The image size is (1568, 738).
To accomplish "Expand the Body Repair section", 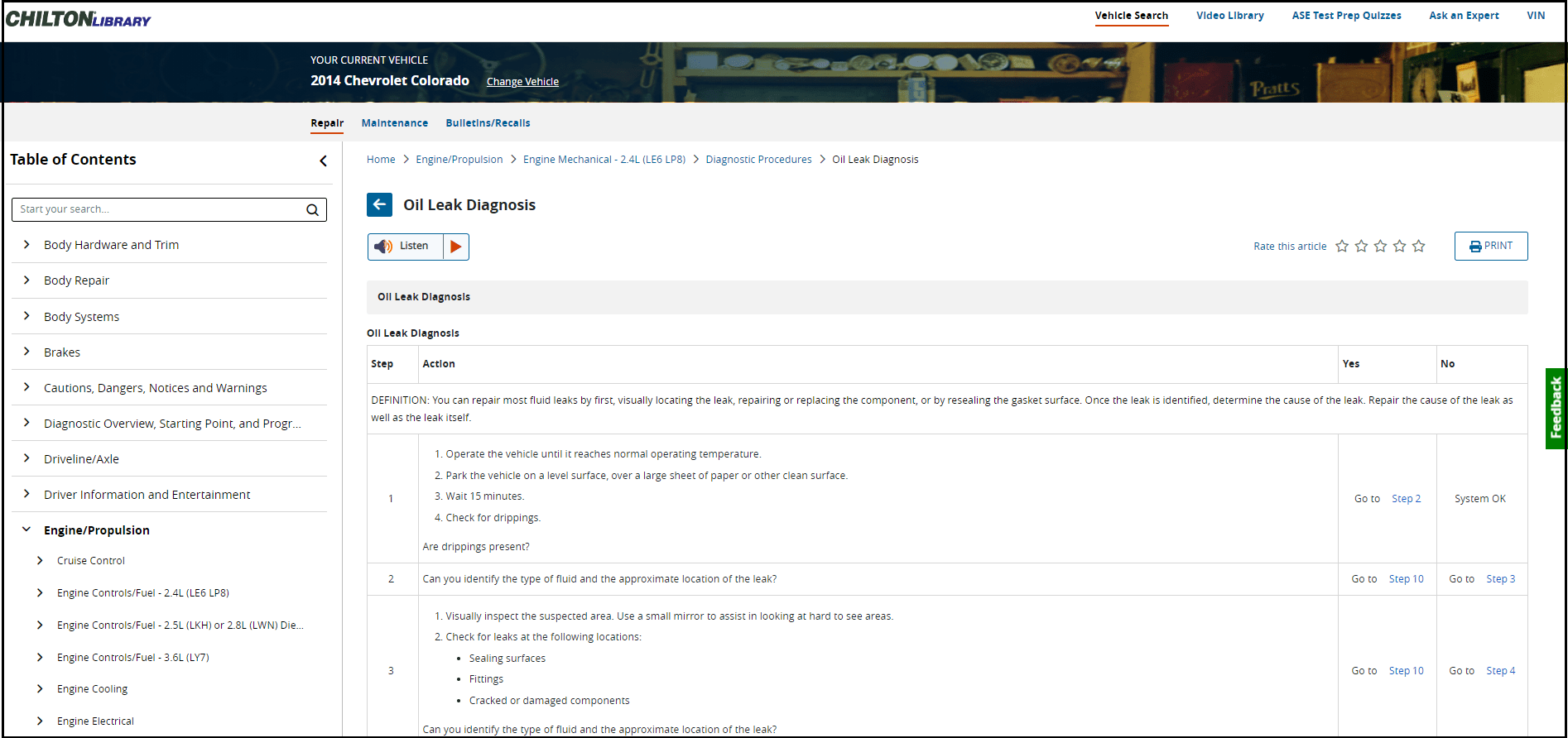I will [x=26, y=280].
